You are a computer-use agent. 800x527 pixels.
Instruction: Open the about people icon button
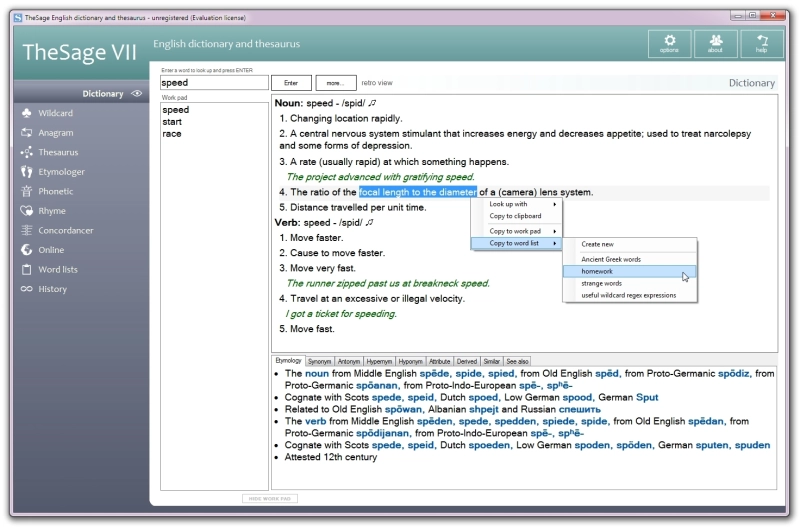[x=715, y=43]
